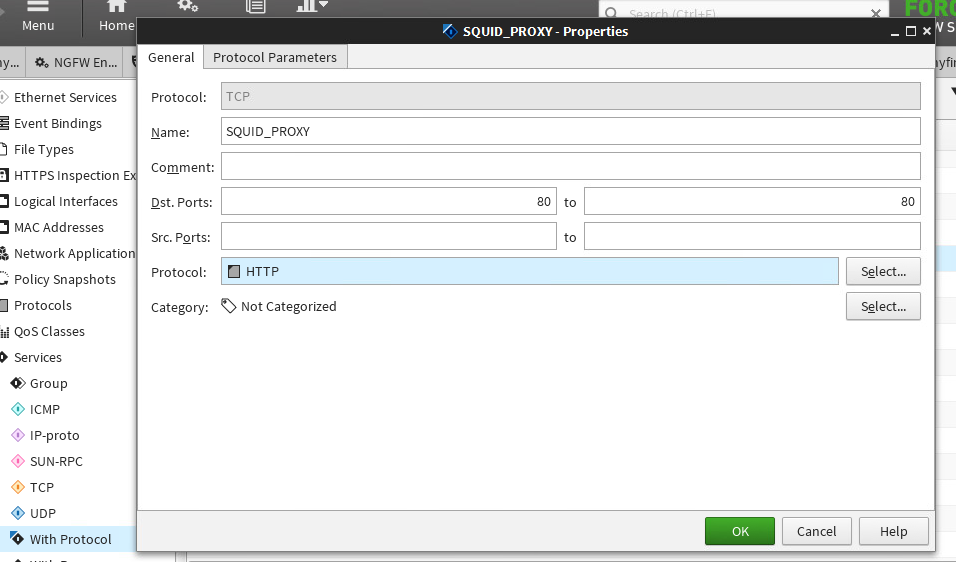The image size is (956, 562).
Task: Click the Group service icon
Action: [18, 383]
